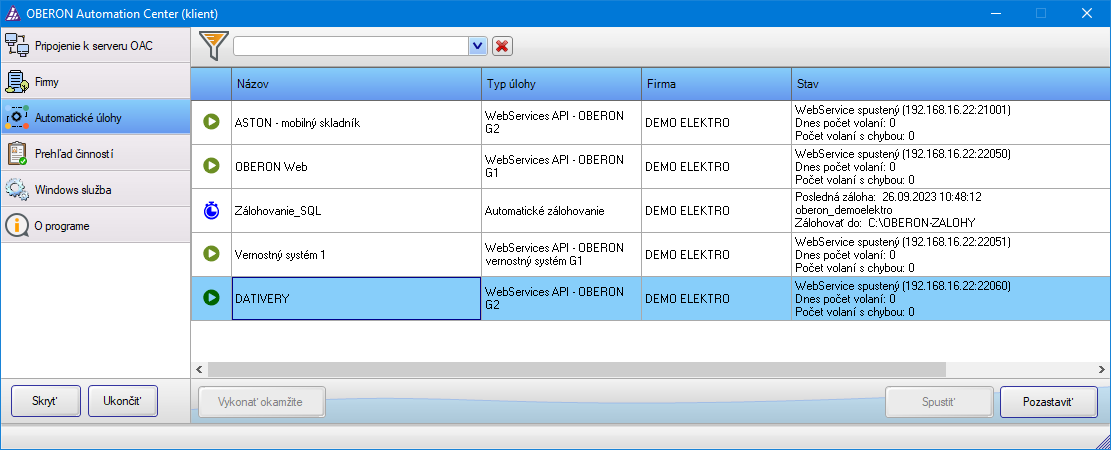This screenshot has height=450, width=1111.
Task: Click the timer icon of Zálohovanie_SQL row
Action: tap(211, 210)
